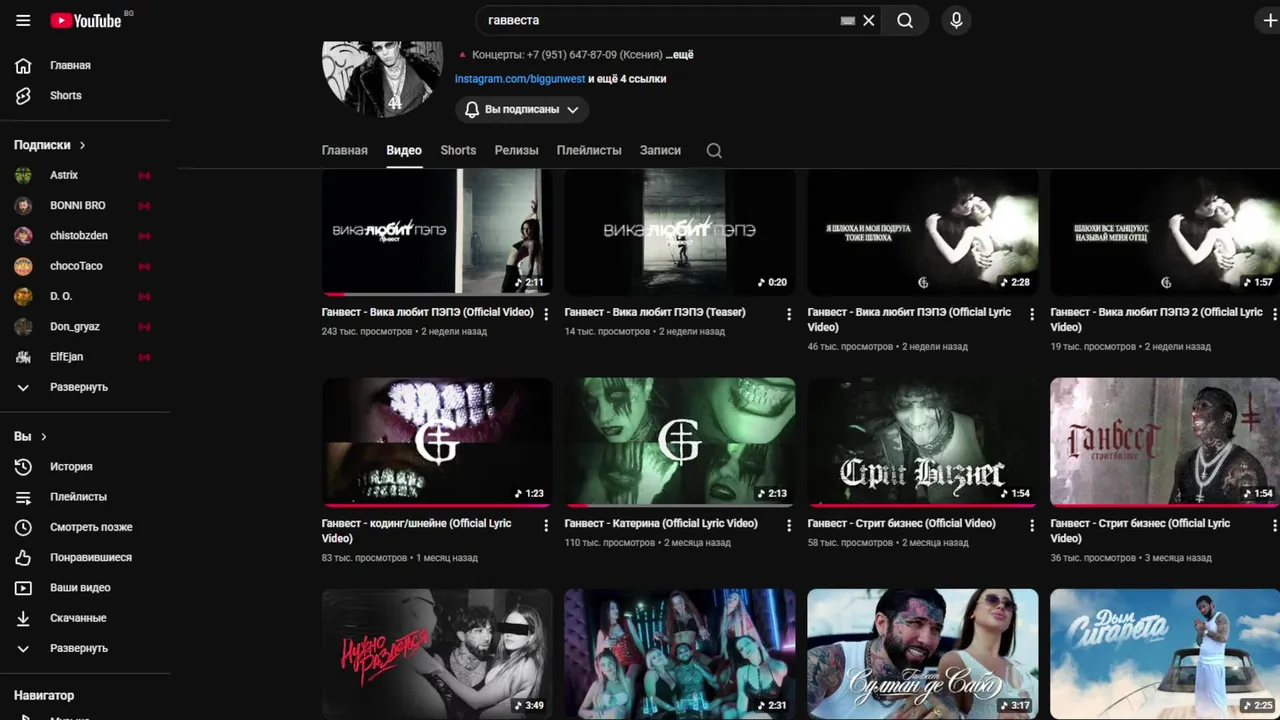Screen dimensions: 1280x720
Task: Switch to the Shorts channel tab
Action: click(458, 150)
